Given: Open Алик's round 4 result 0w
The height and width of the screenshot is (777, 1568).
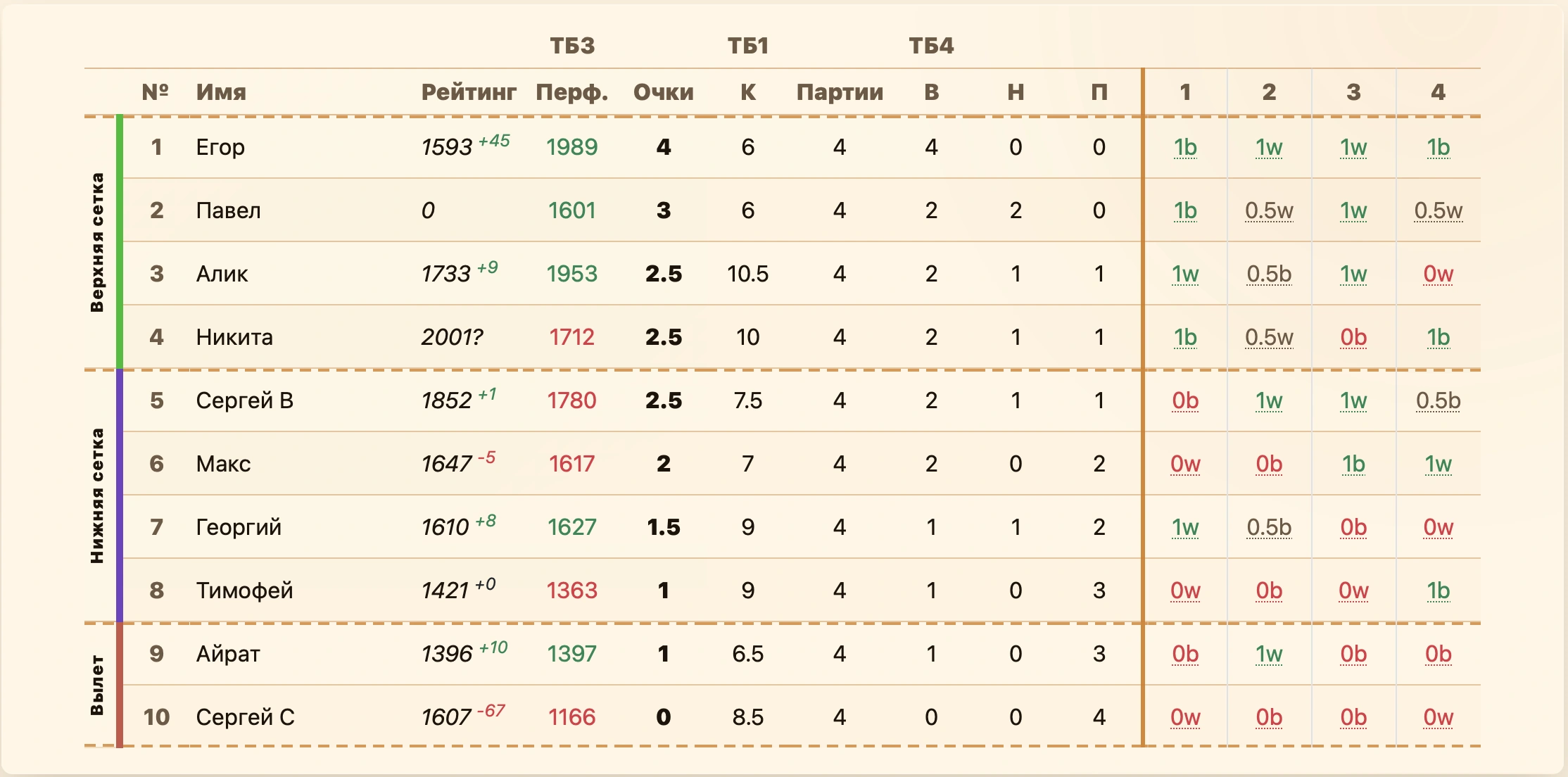Looking at the screenshot, I should [1438, 274].
